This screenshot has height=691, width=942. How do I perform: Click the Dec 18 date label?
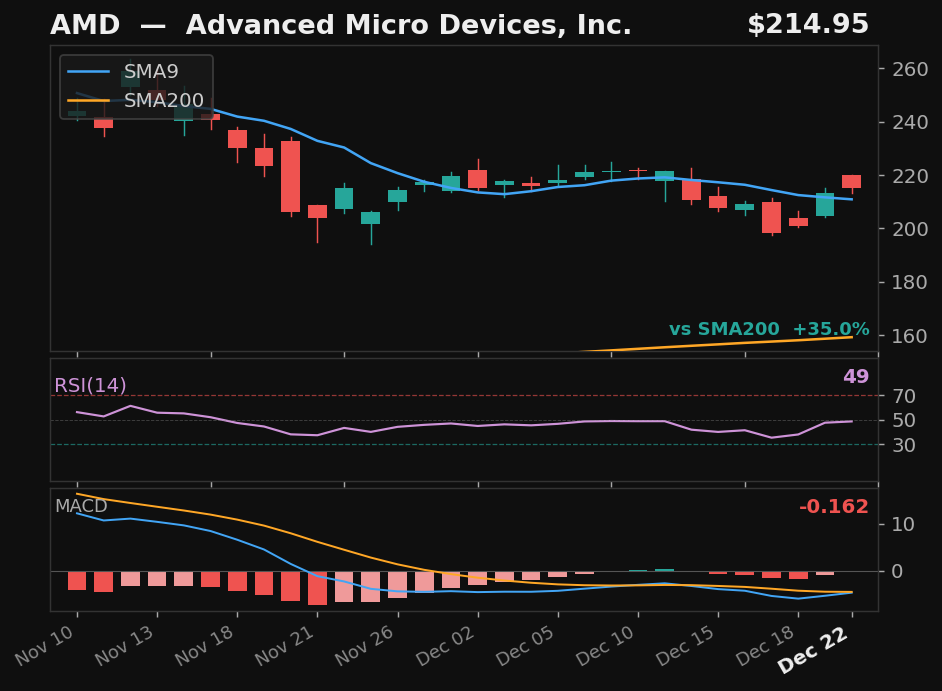pyautogui.click(x=765, y=645)
